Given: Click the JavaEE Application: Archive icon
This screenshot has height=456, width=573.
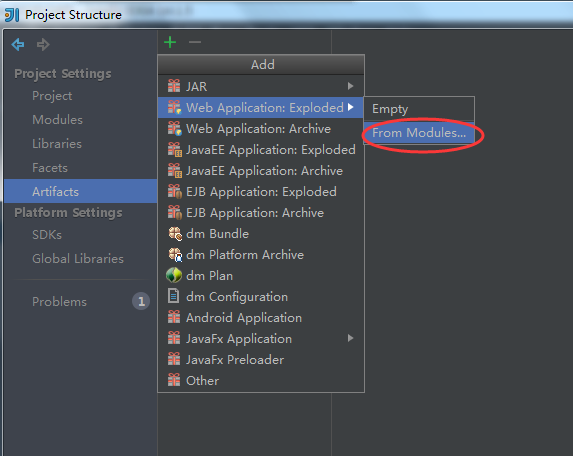Looking at the screenshot, I should (174, 171).
